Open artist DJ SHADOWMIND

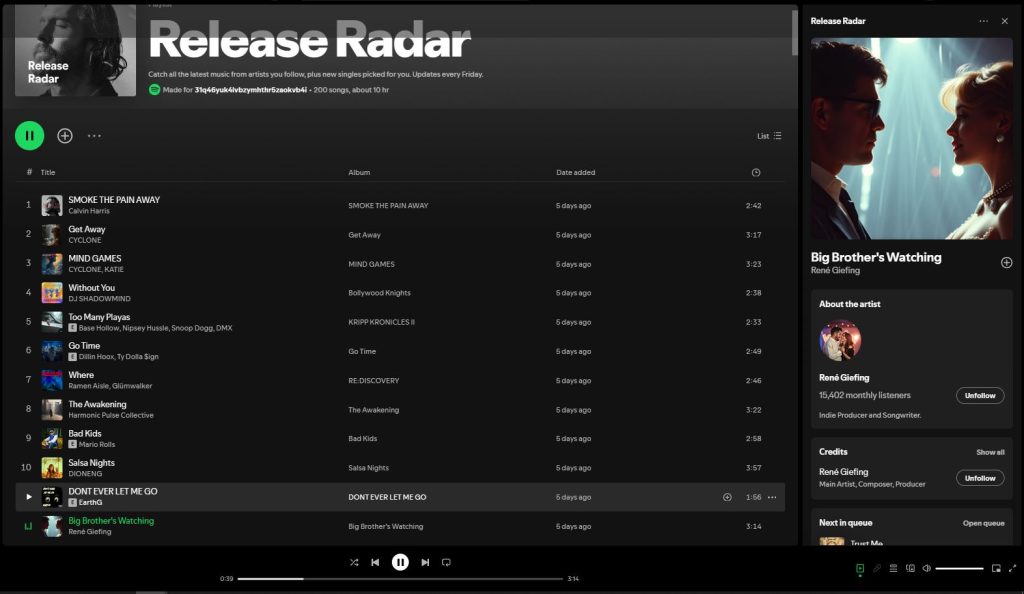pos(99,299)
